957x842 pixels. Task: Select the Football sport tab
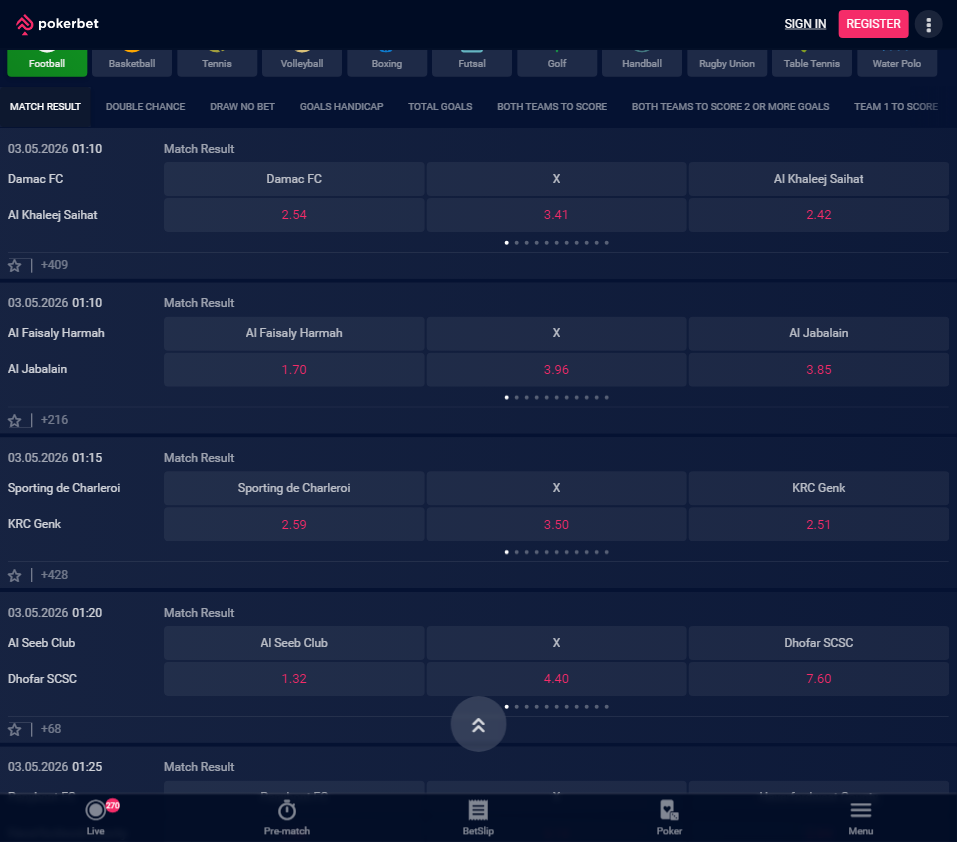(x=47, y=63)
